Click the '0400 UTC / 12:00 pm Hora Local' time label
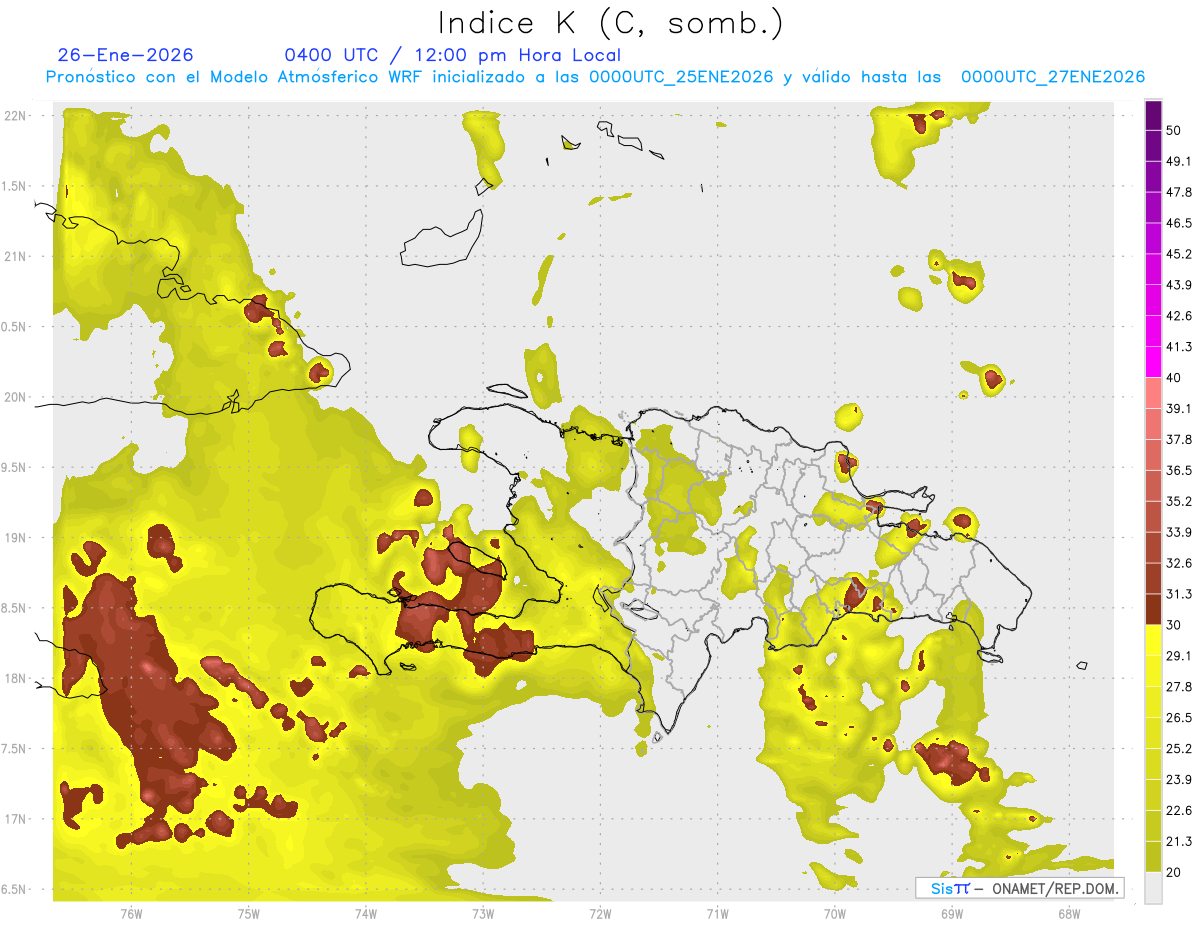 pos(452,55)
